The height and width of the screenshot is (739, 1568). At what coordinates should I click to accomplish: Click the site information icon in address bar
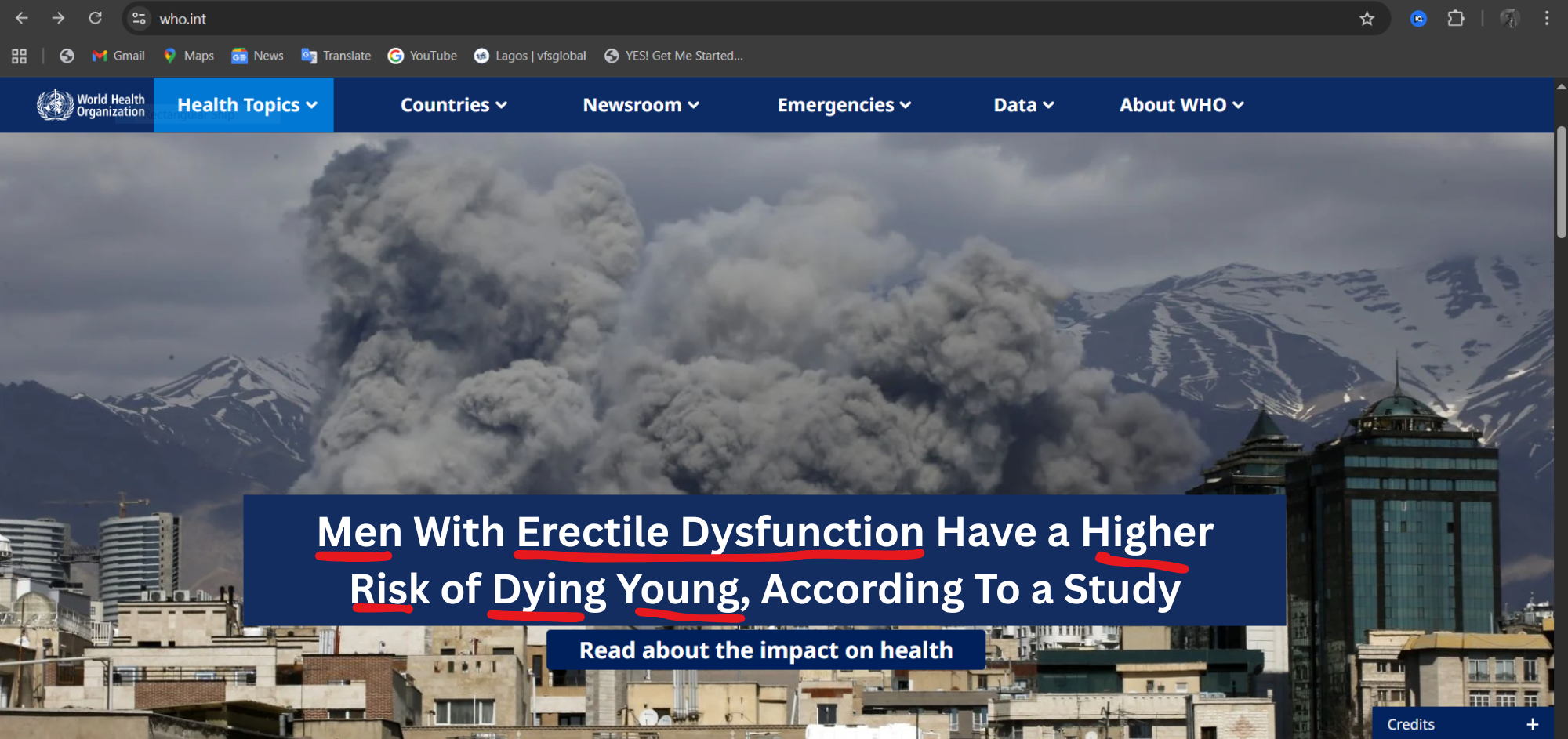140,19
